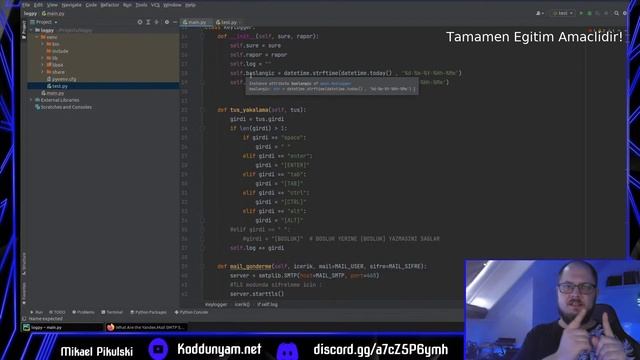Click the Project vertical side tab
640x360 pixels.
(x=24, y=29)
